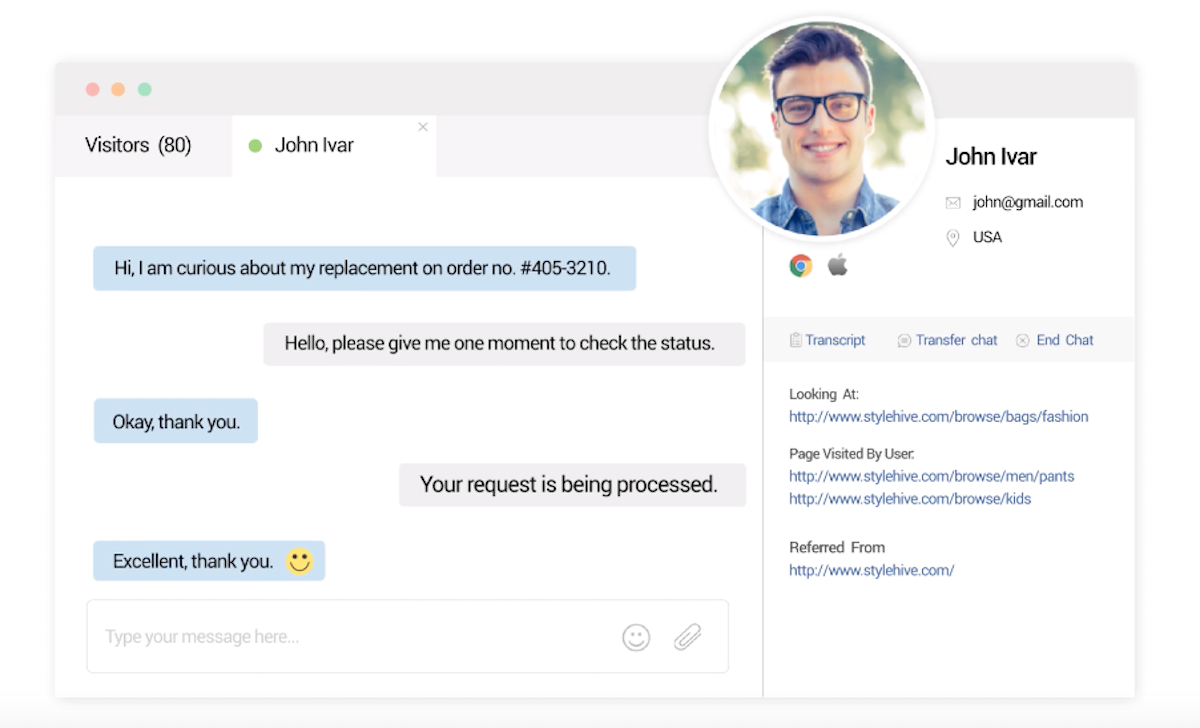The width and height of the screenshot is (1200, 728).
Task: Click the 'Looking At:' label
Action: point(824,394)
